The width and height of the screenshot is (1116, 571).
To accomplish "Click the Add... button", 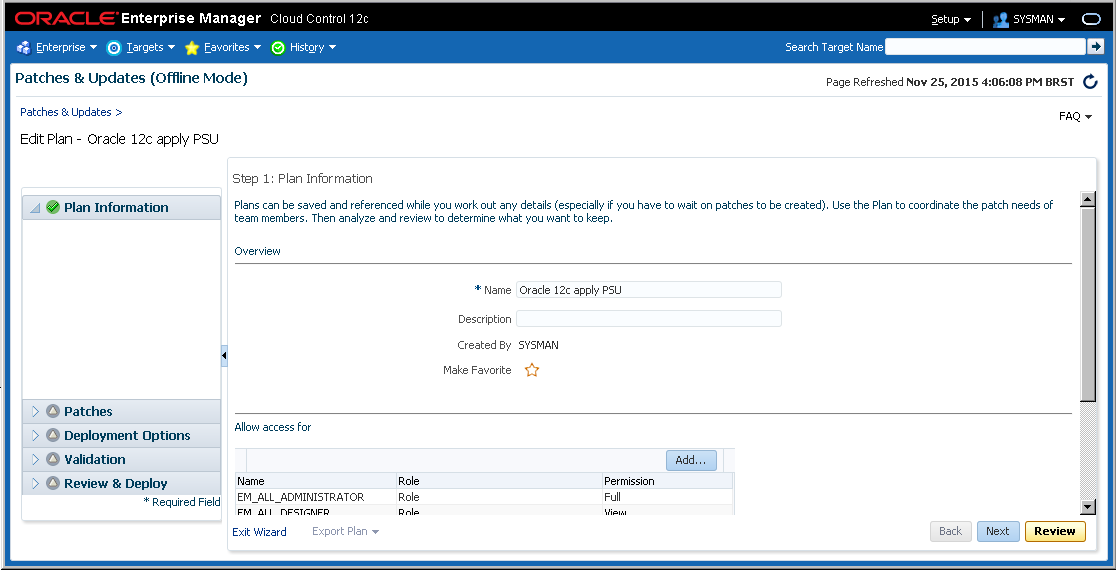I will (691, 460).
